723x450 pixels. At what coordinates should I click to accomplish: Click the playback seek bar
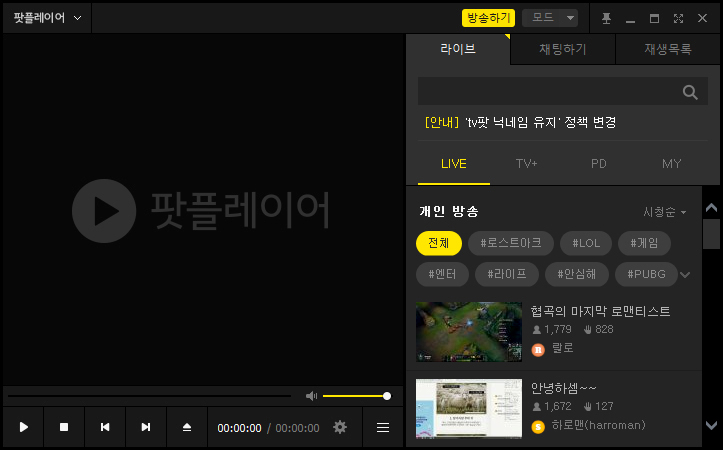point(149,396)
